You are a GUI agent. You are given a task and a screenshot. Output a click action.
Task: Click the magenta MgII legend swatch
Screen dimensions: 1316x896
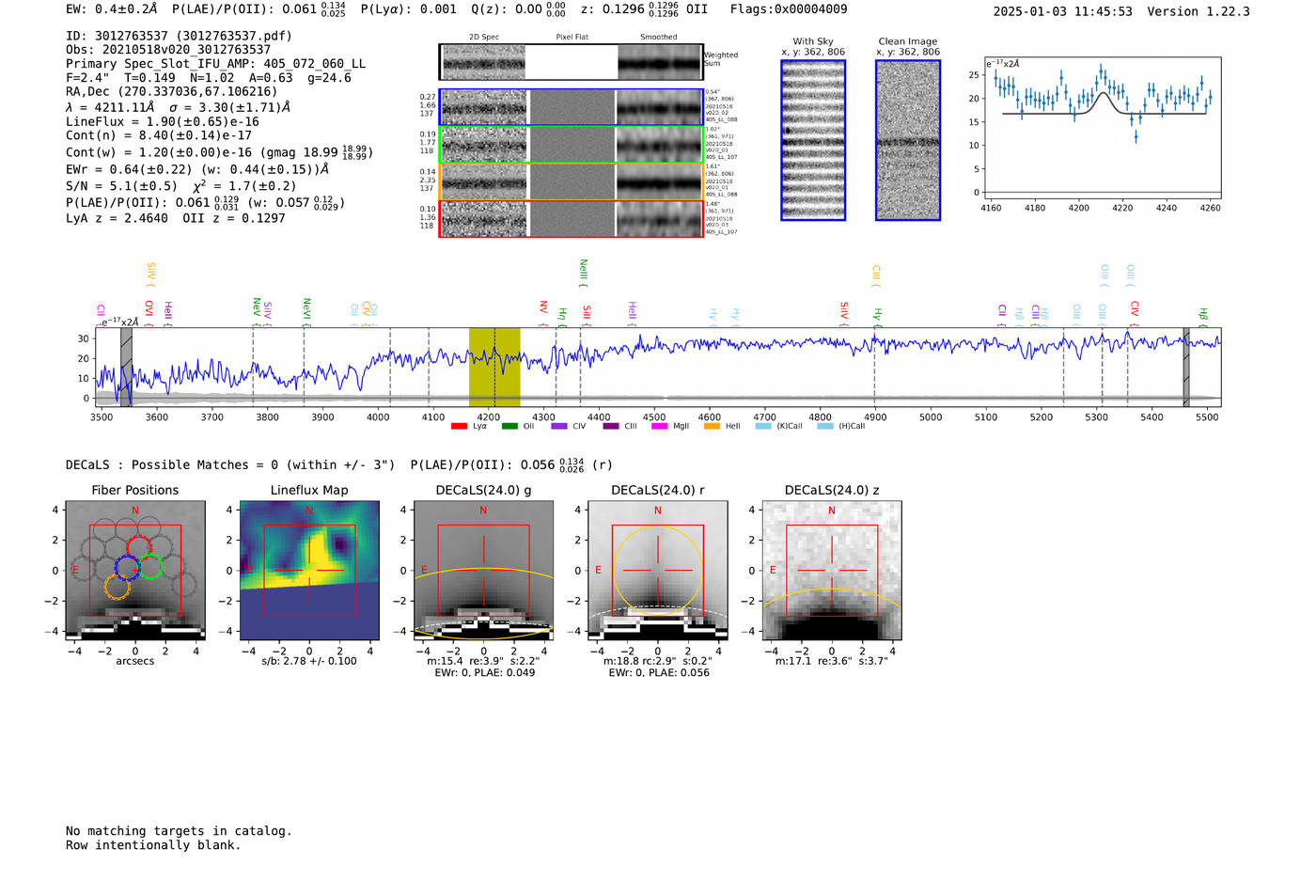660,426
